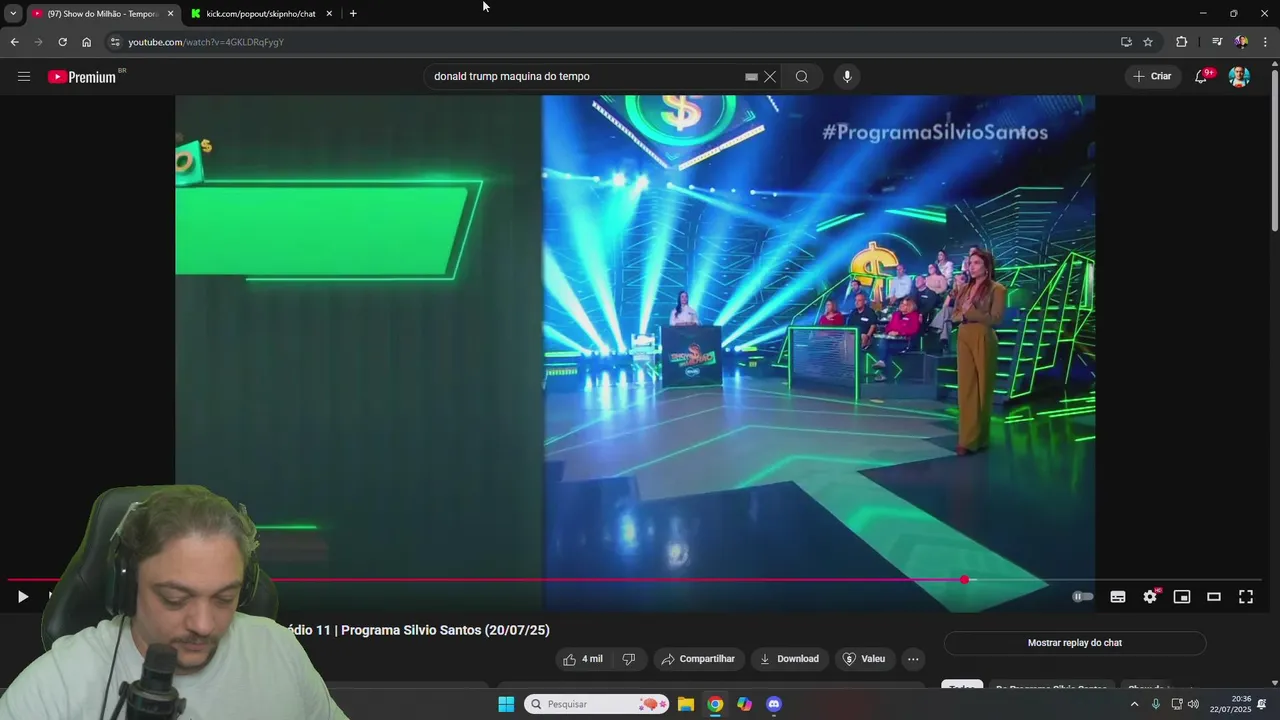This screenshot has width=1280, height=720.
Task: Like the video (4 mil)
Action: (583, 659)
